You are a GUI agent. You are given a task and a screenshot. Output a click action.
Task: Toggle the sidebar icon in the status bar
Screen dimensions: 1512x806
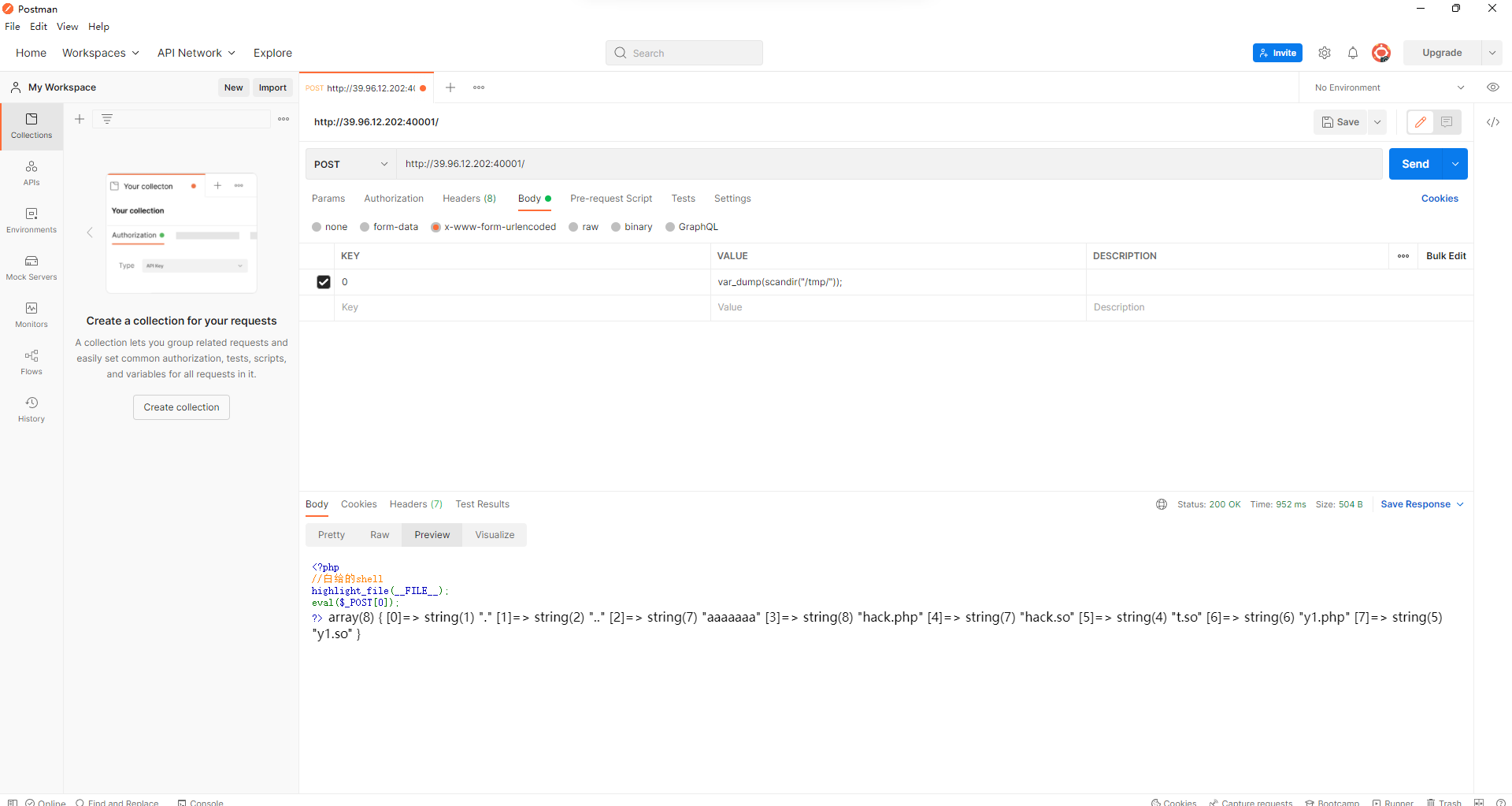tap(12, 802)
